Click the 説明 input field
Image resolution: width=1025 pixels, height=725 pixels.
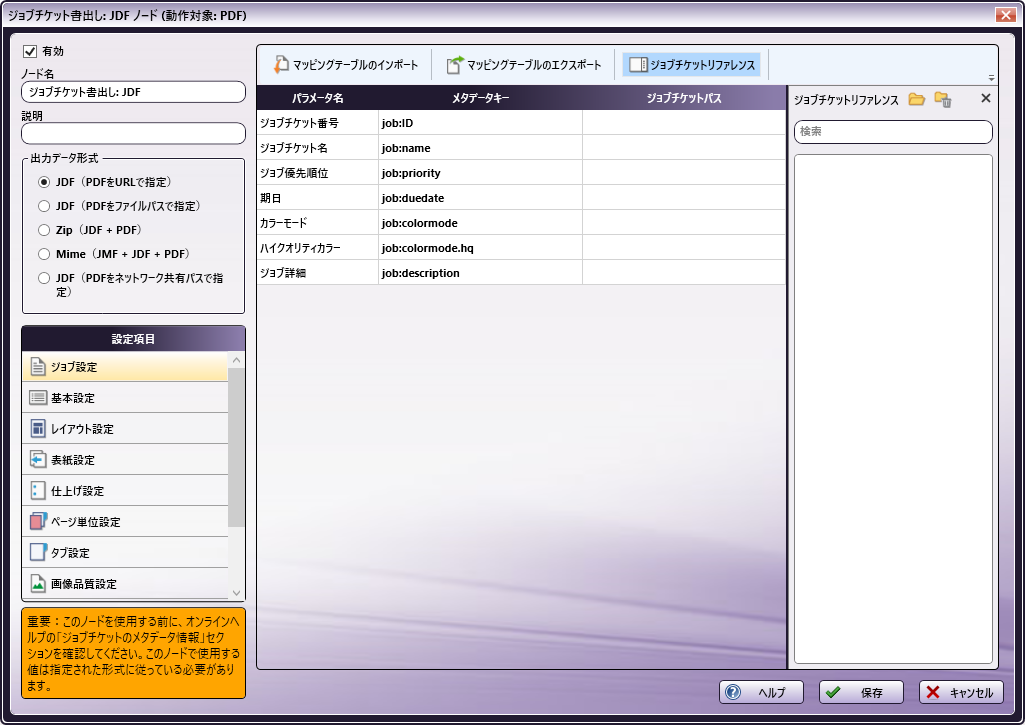coord(133,133)
